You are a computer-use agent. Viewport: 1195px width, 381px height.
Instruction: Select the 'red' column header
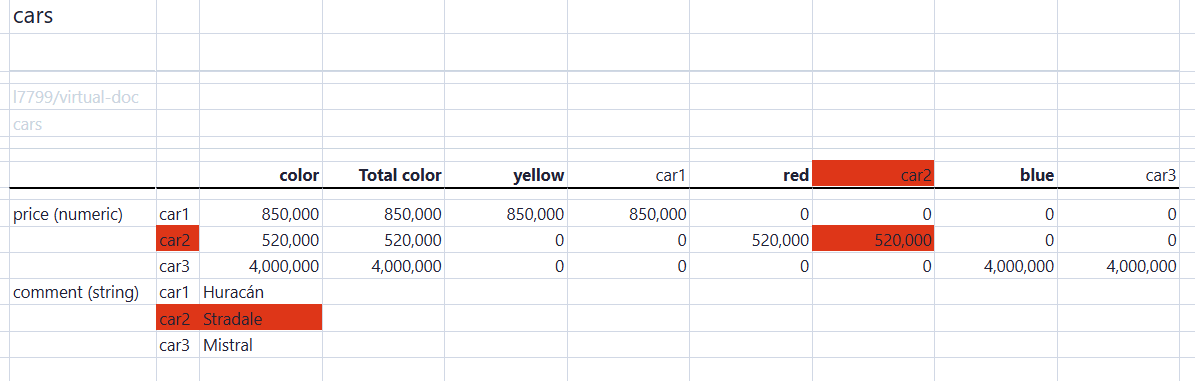751,175
